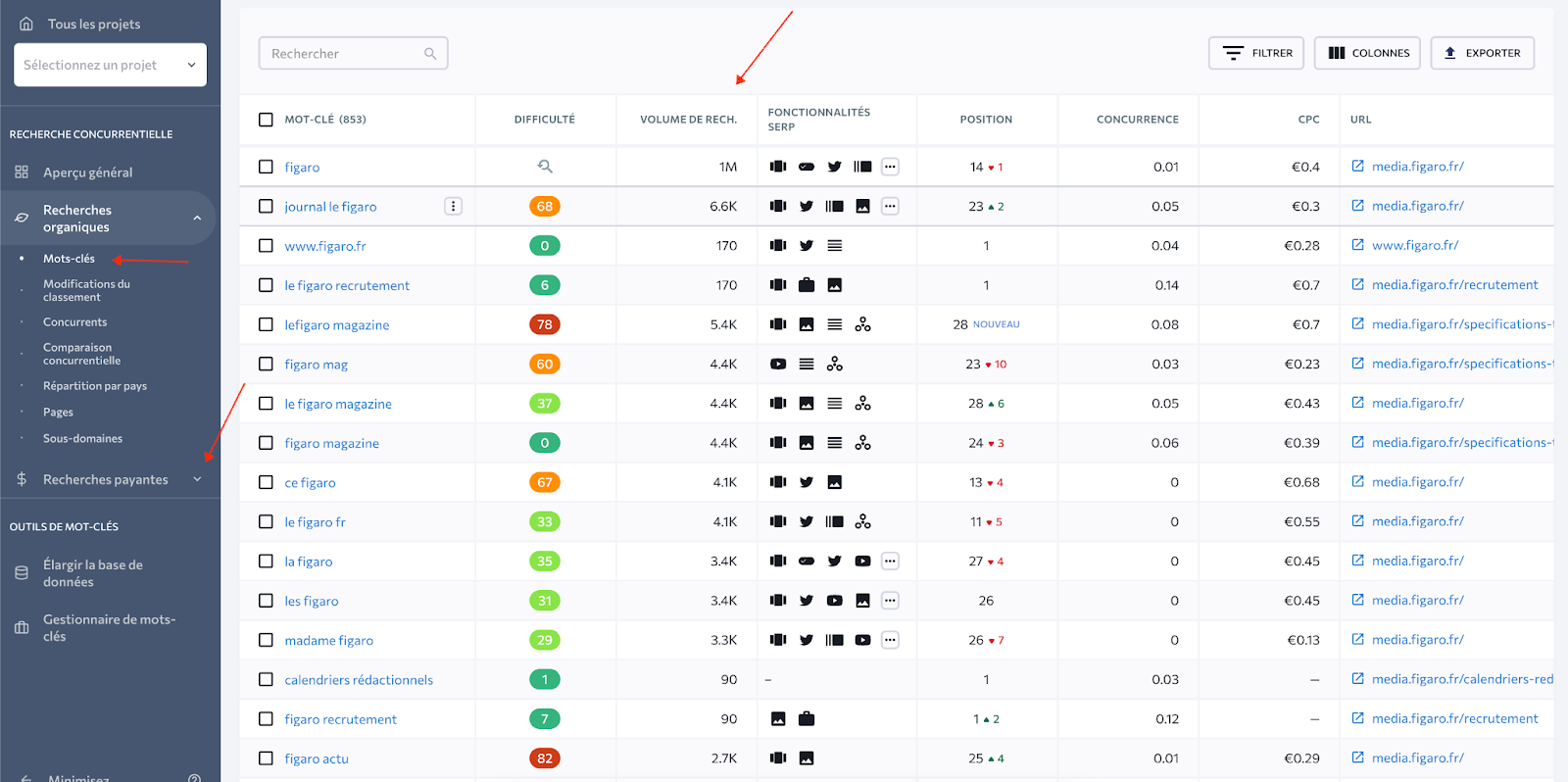Image resolution: width=1568 pixels, height=782 pixels.
Task: Click the Recherches organiques leaf icon
Action: coord(22,218)
